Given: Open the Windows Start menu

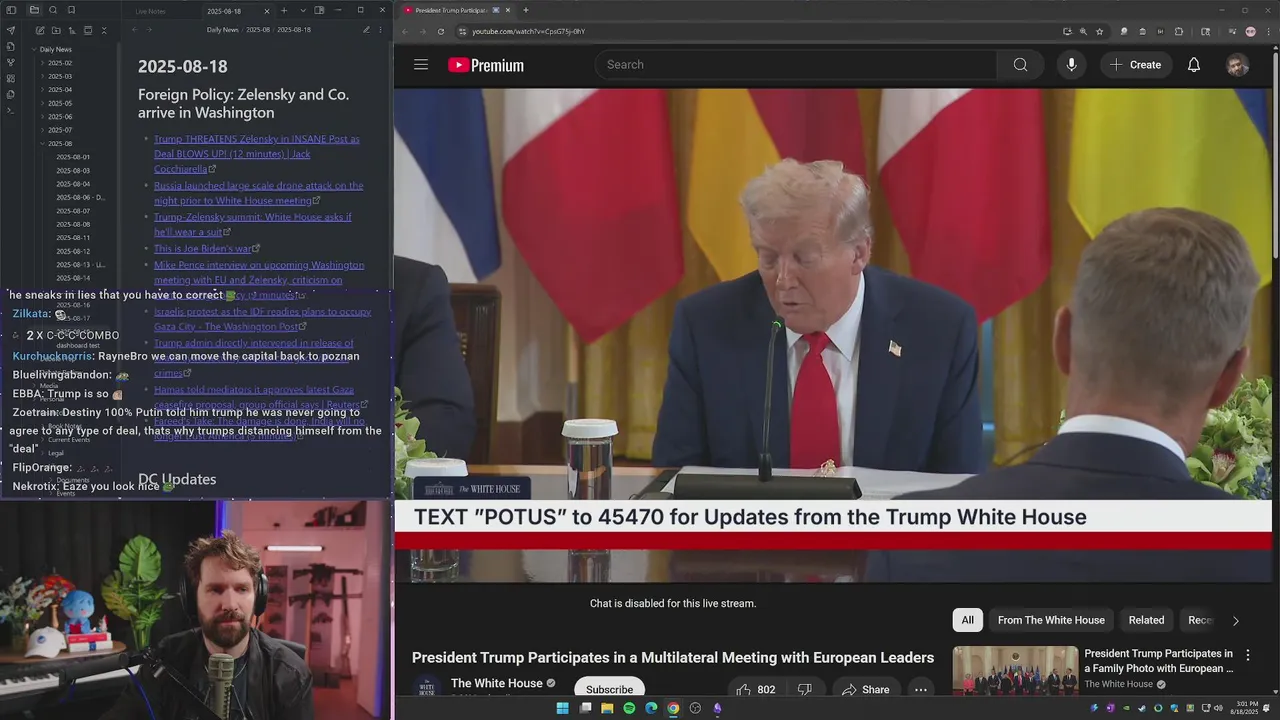Looking at the screenshot, I should [562, 708].
